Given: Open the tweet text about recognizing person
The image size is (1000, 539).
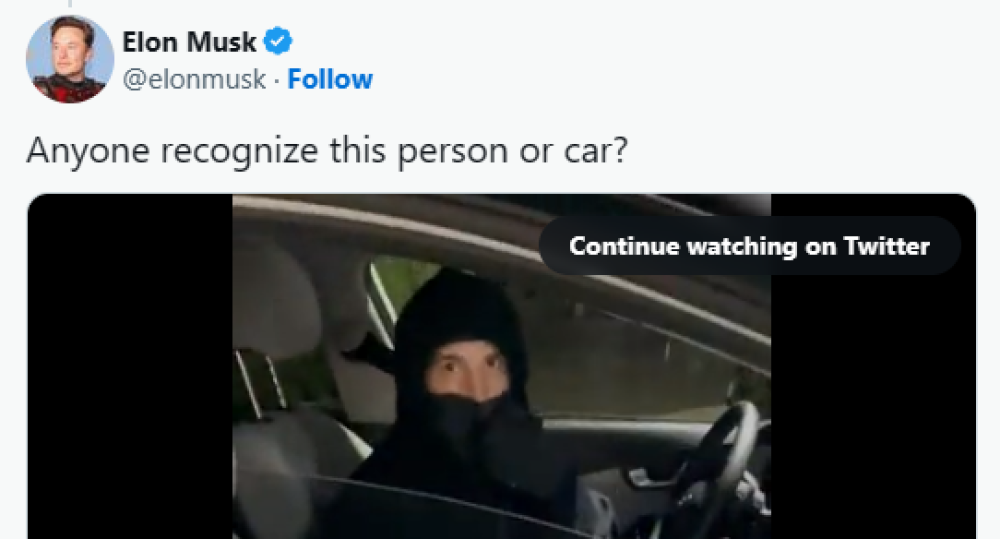Looking at the screenshot, I should coord(327,152).
